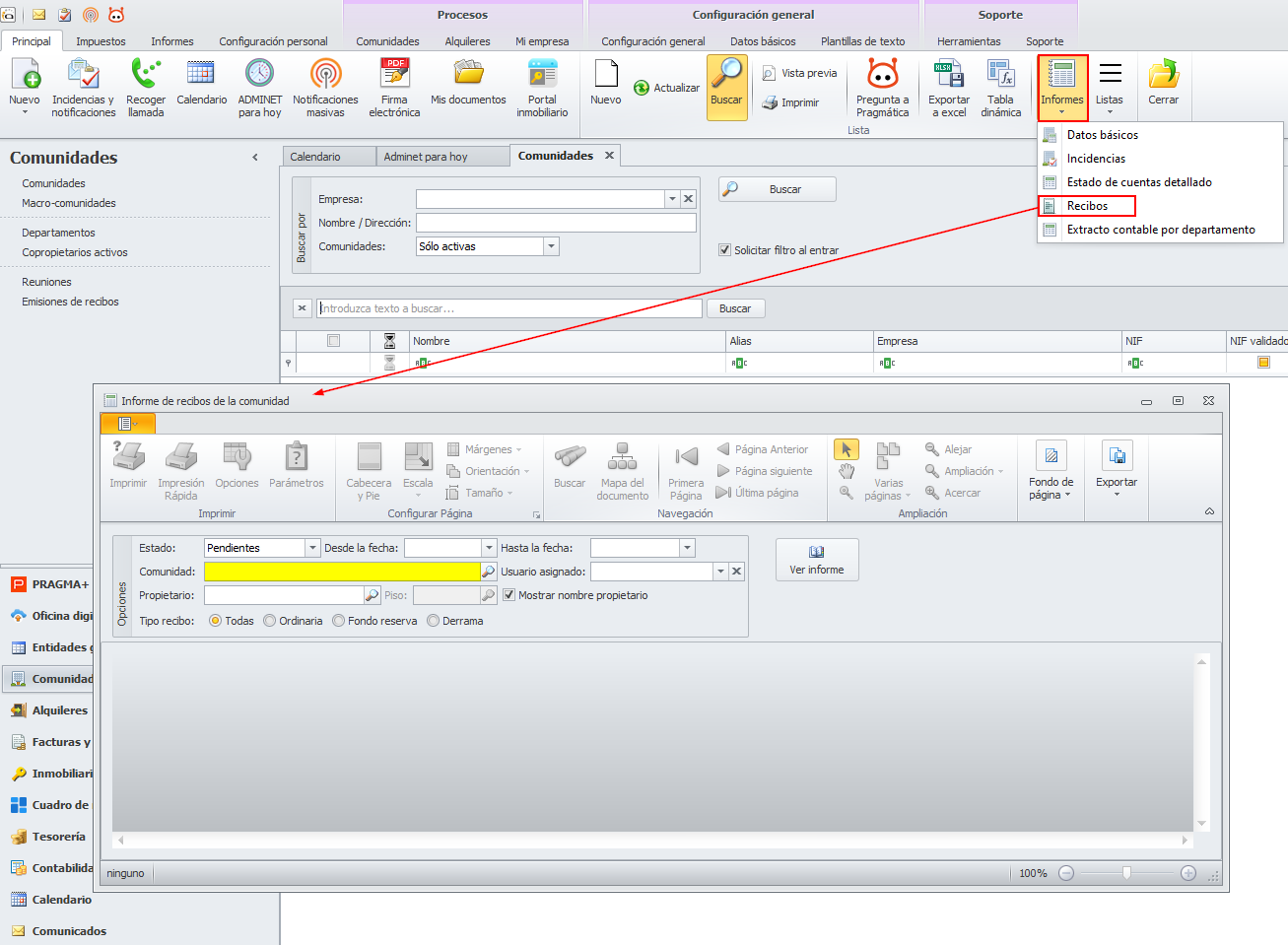1288x945 pixels.
Task: Click Imprimir in the Lista ribbon group
Action: (x=790, y=102)
